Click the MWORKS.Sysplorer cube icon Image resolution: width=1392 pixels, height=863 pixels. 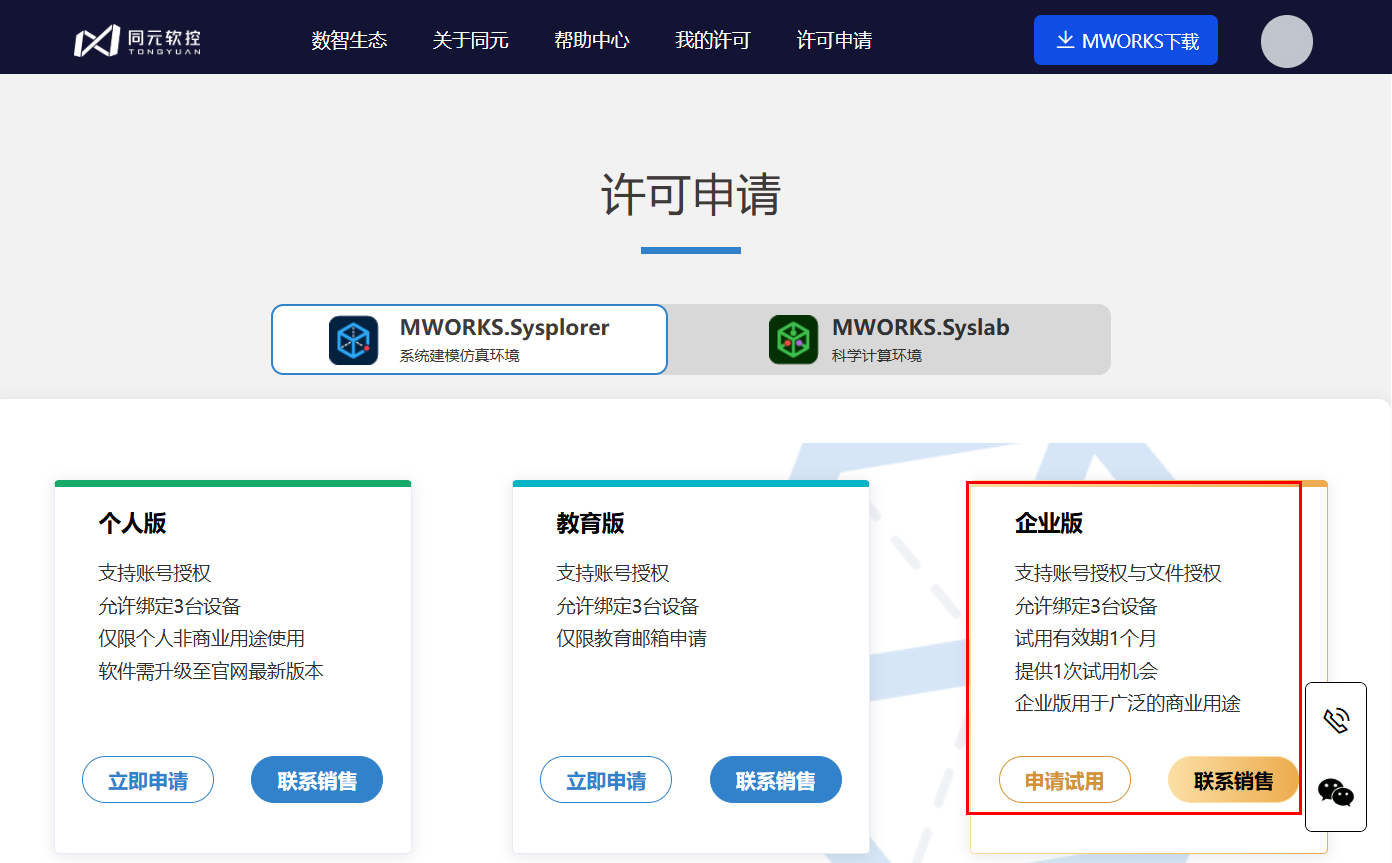[x=354, y=340]
